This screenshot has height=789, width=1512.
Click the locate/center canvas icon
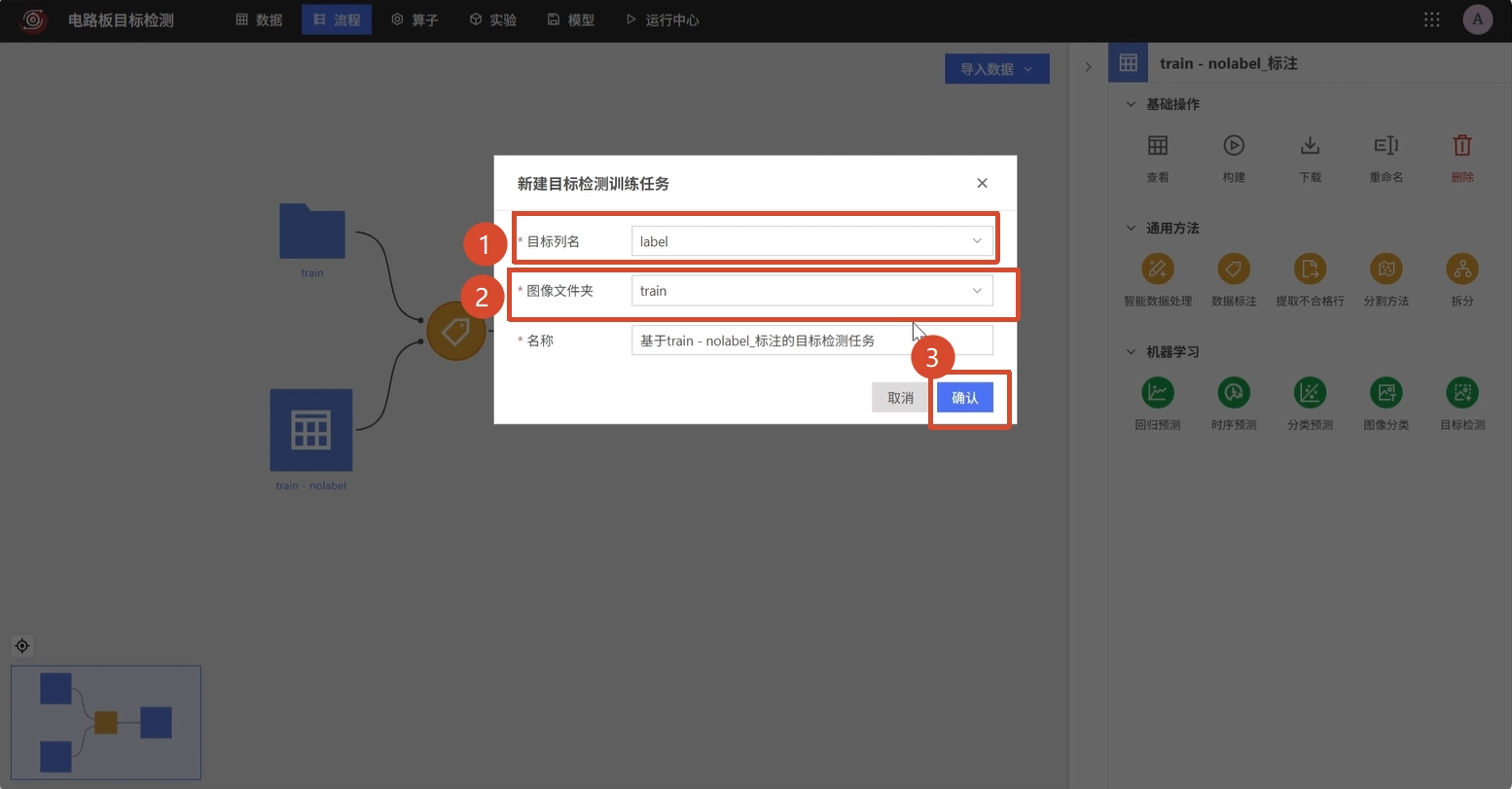tap(22, 646)
